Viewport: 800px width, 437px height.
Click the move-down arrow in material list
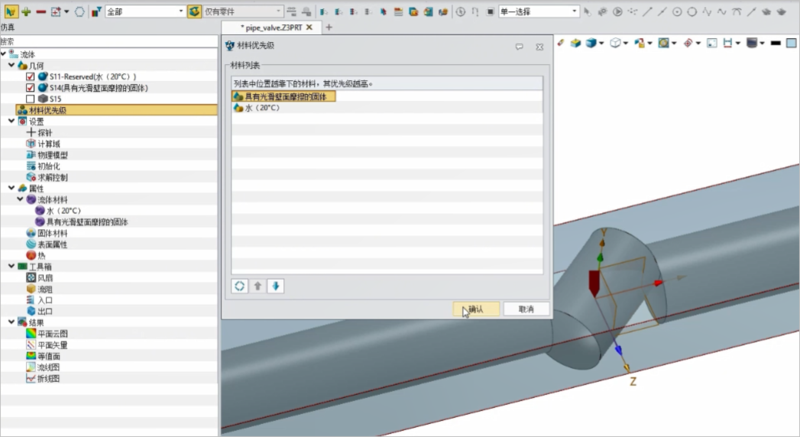[x=276, y=286]
